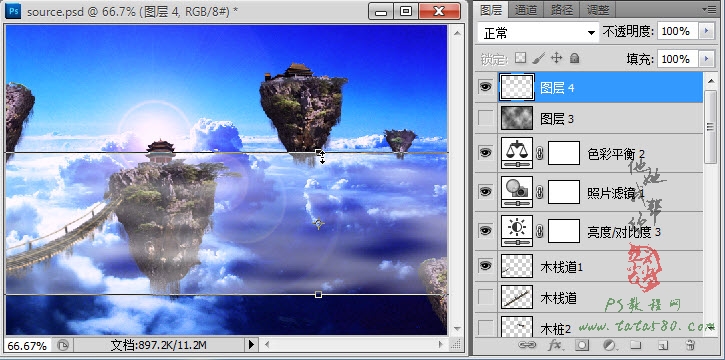Click the lens flare center crosshair
This screenshot has height=360, width=725.
coord(319,224)
